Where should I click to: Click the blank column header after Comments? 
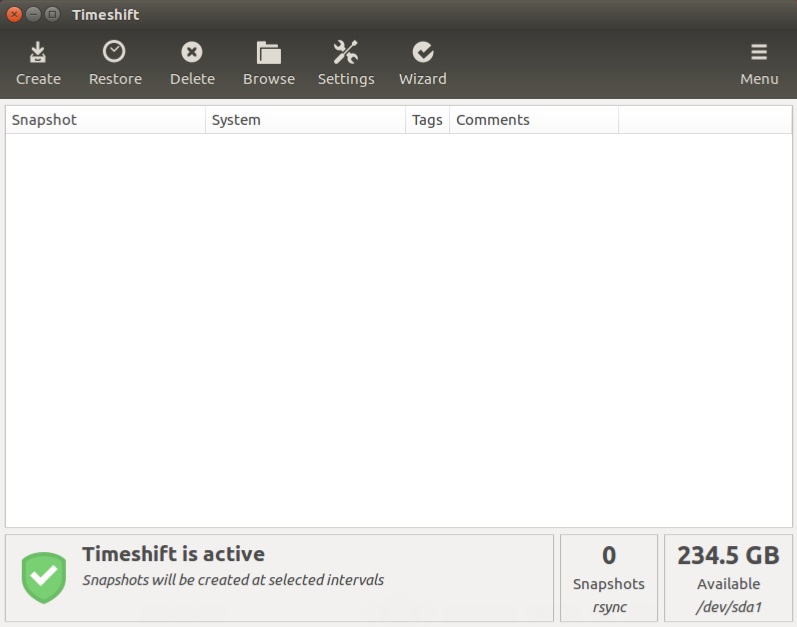705,120
